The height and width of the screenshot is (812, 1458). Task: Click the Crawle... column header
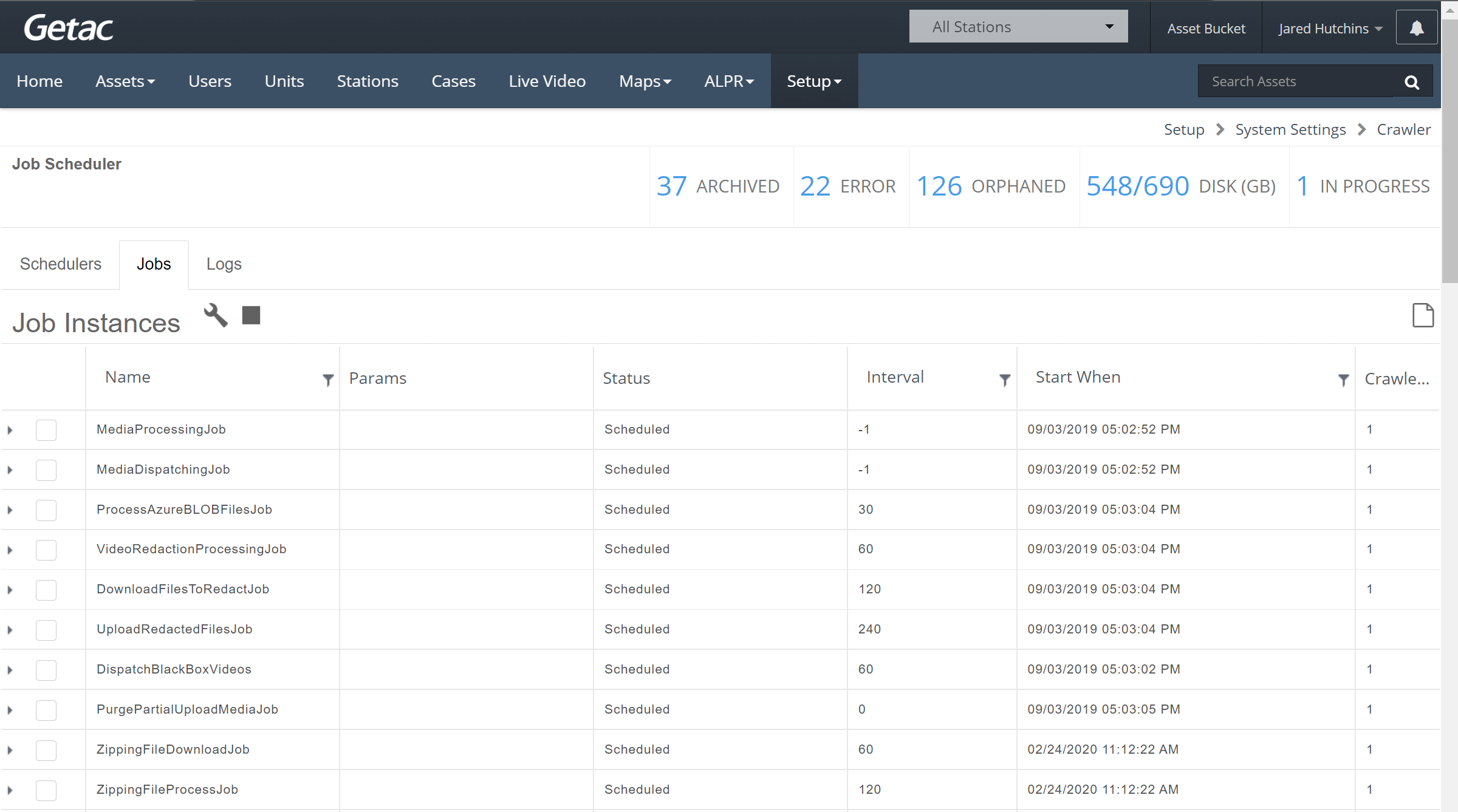point(1397,378)
